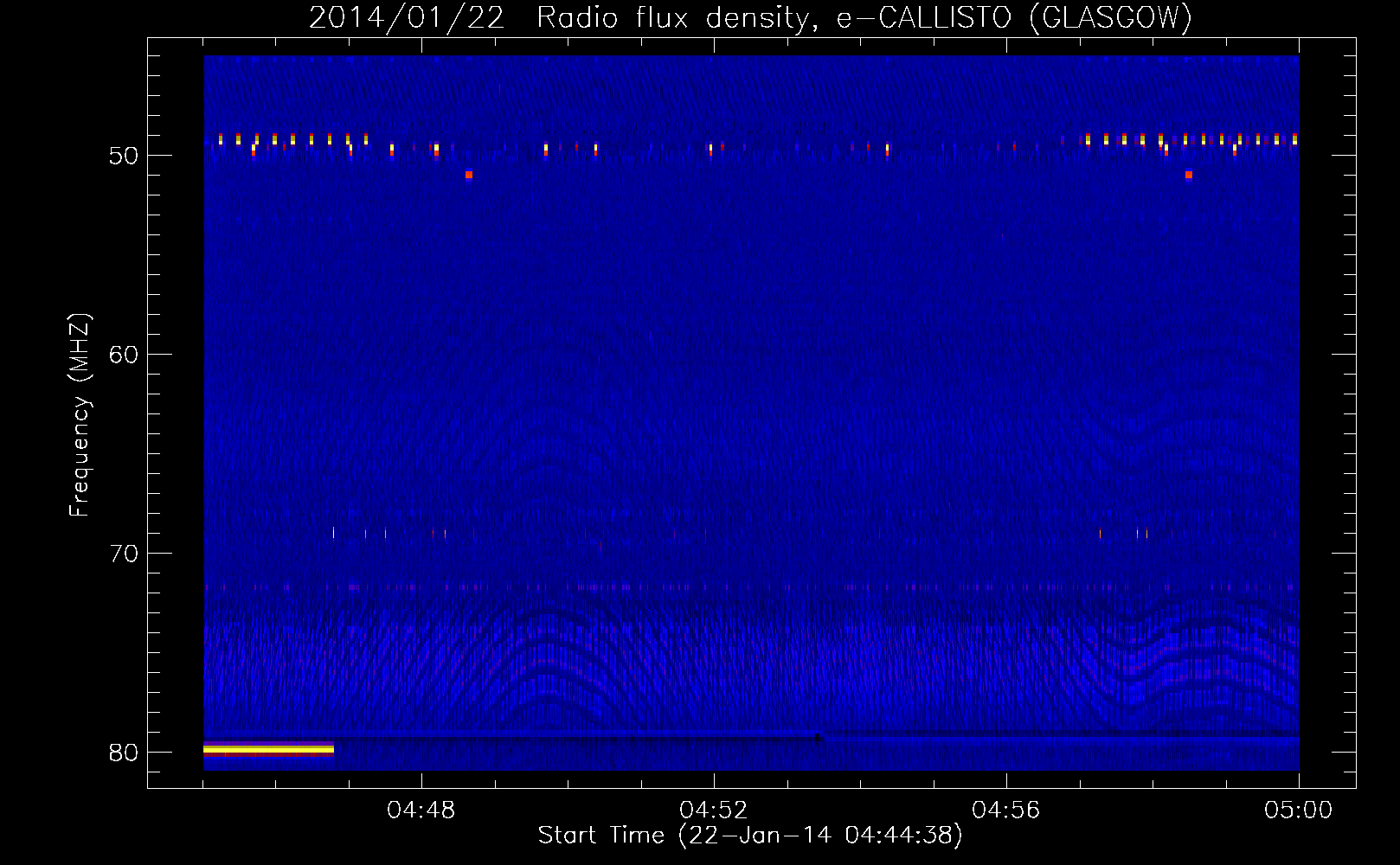Click the date 2014/01/22 in the title
This screenshot has height=865, width=1400.
[406, 17]
